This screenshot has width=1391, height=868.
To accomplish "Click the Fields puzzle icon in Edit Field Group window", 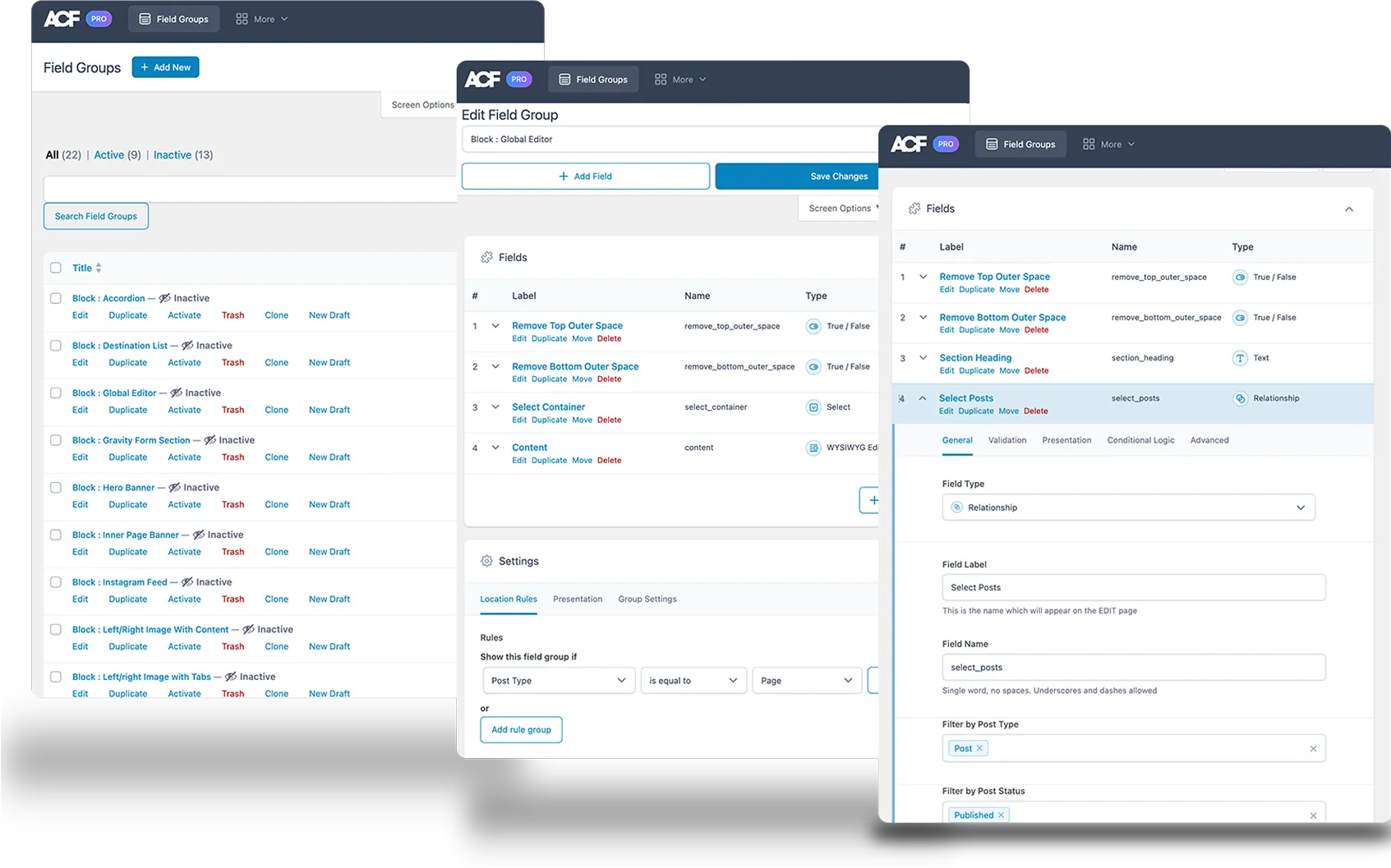I will tap(486, 257).
